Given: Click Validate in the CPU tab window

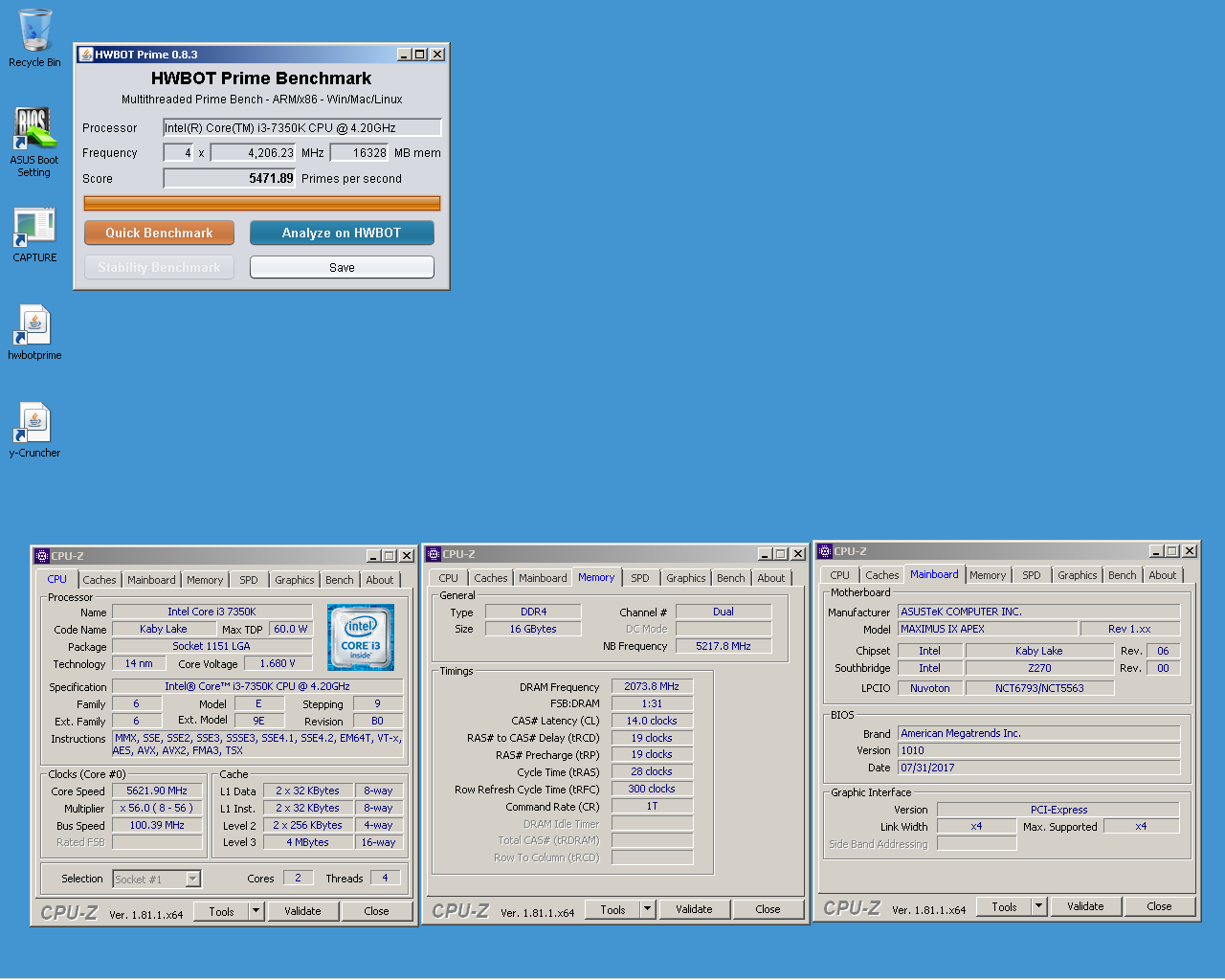Looking at the screenshot, I should [302, 911].
